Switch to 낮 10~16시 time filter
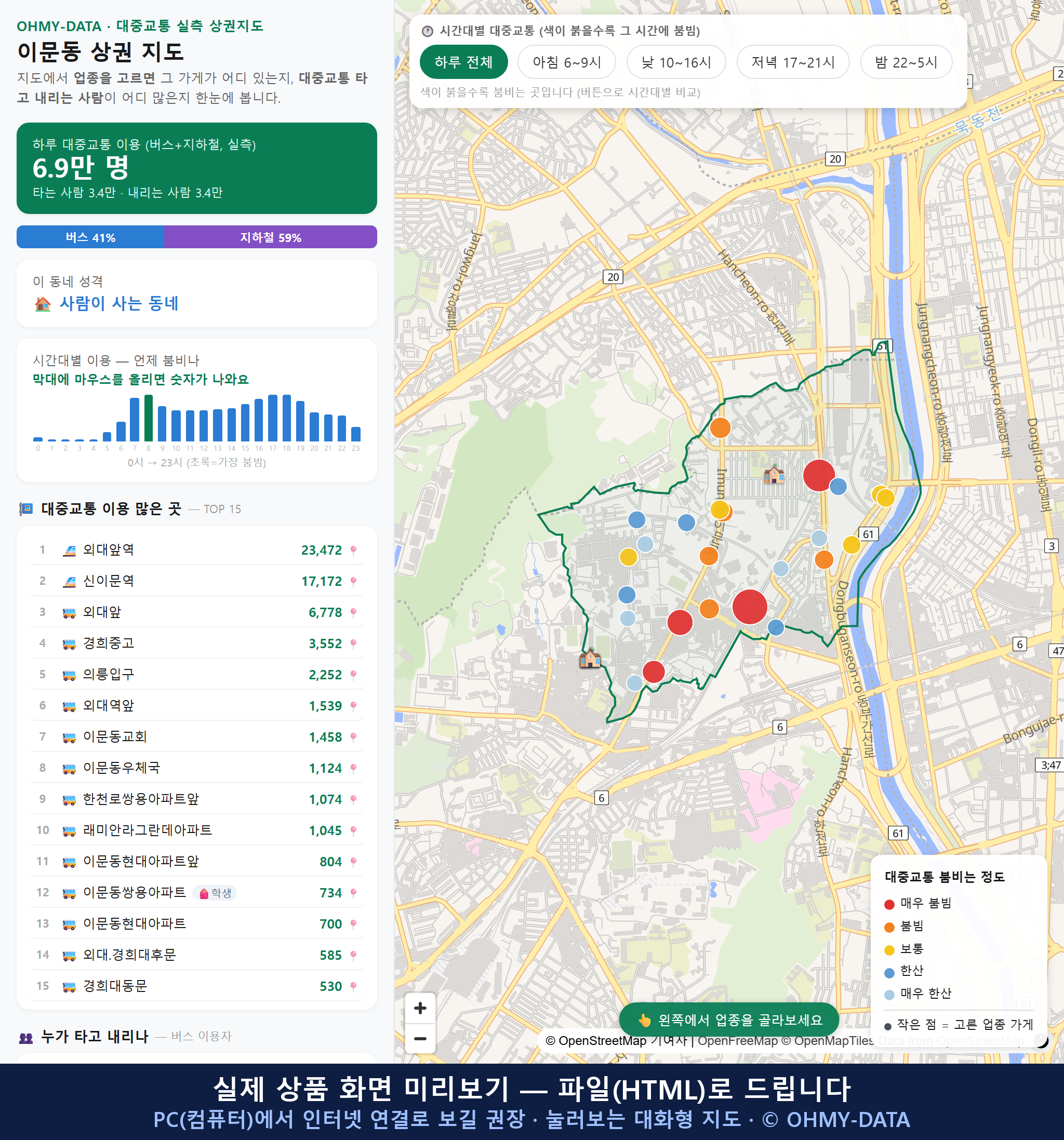The height and width of the screenshot is (1140, 1064). click(676, 62)
